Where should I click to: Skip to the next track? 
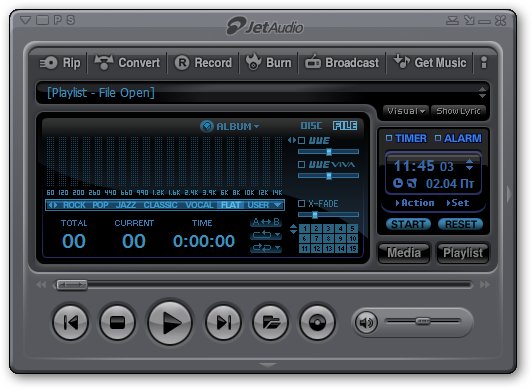[x=223, y=323]
